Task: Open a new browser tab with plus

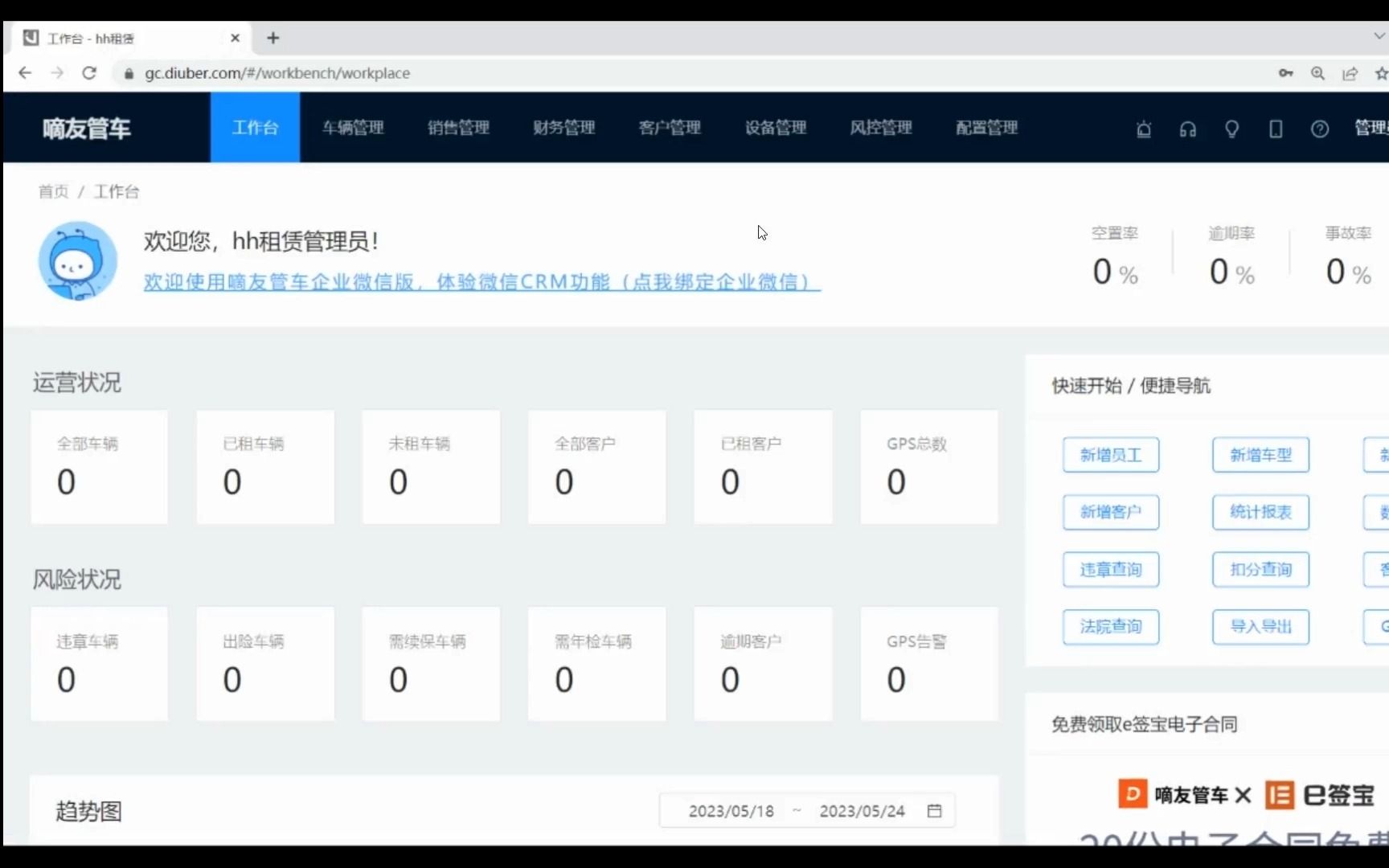Action: coord(273,38)
